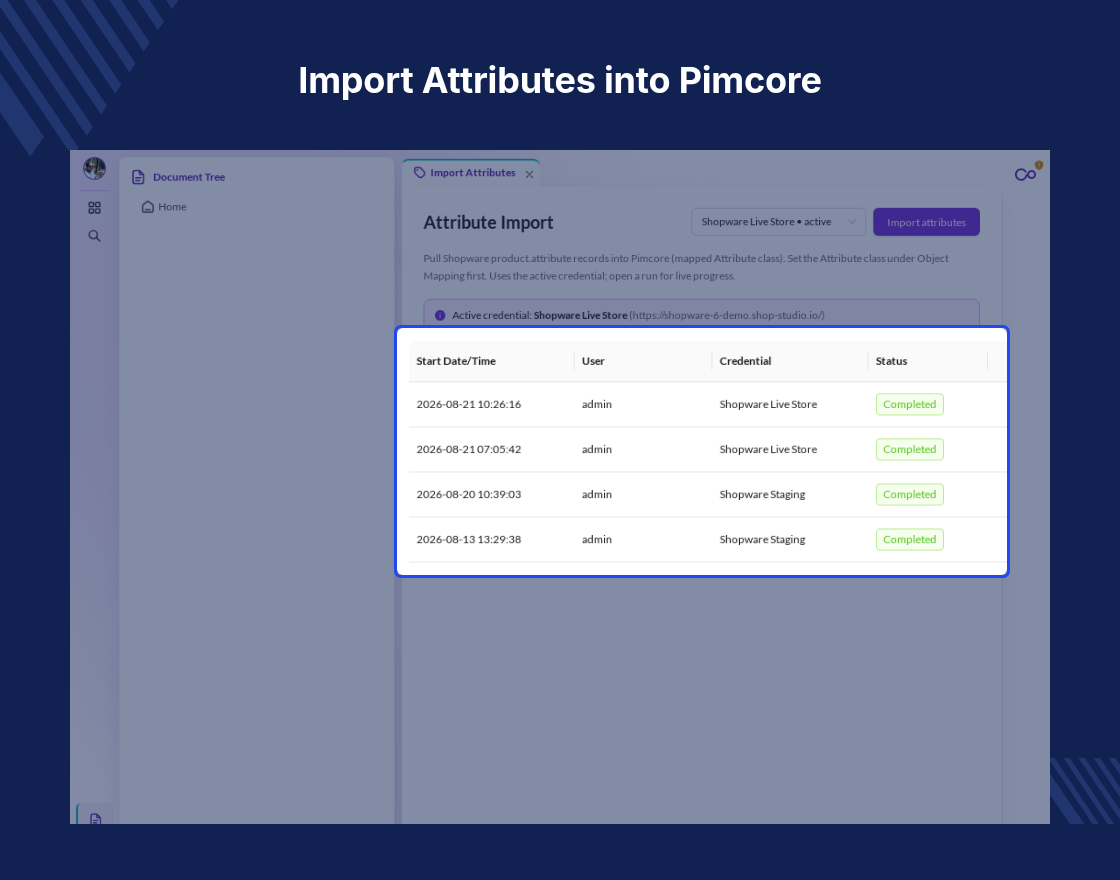Click the Active credential Shopware Live Store text
1120x880 pixels.
click(x=580, y=315)
